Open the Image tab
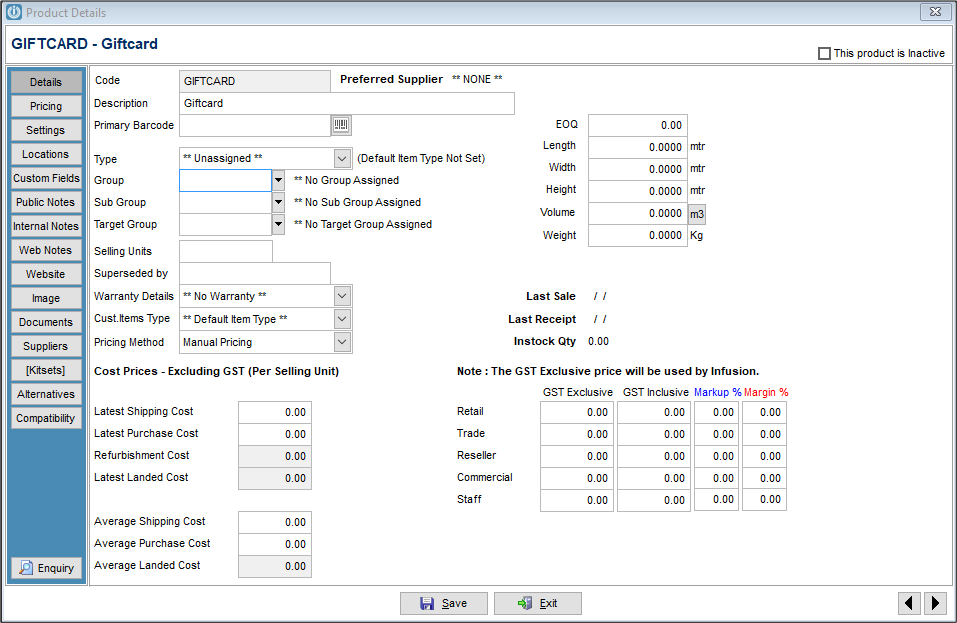The width and height of the screenshot is (957, 623). [46, 298]
